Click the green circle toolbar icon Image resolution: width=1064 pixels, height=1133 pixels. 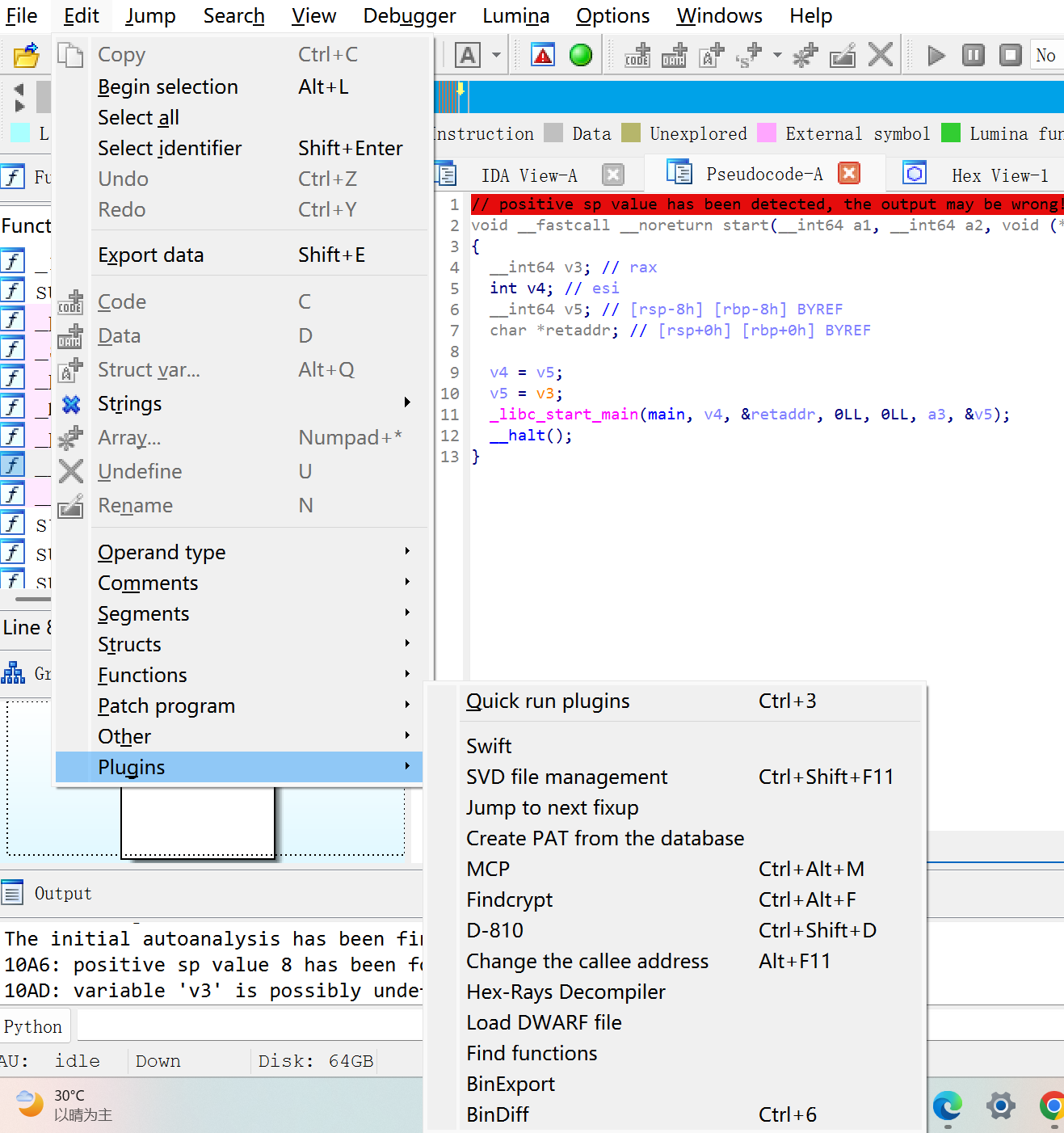(581, 55)
